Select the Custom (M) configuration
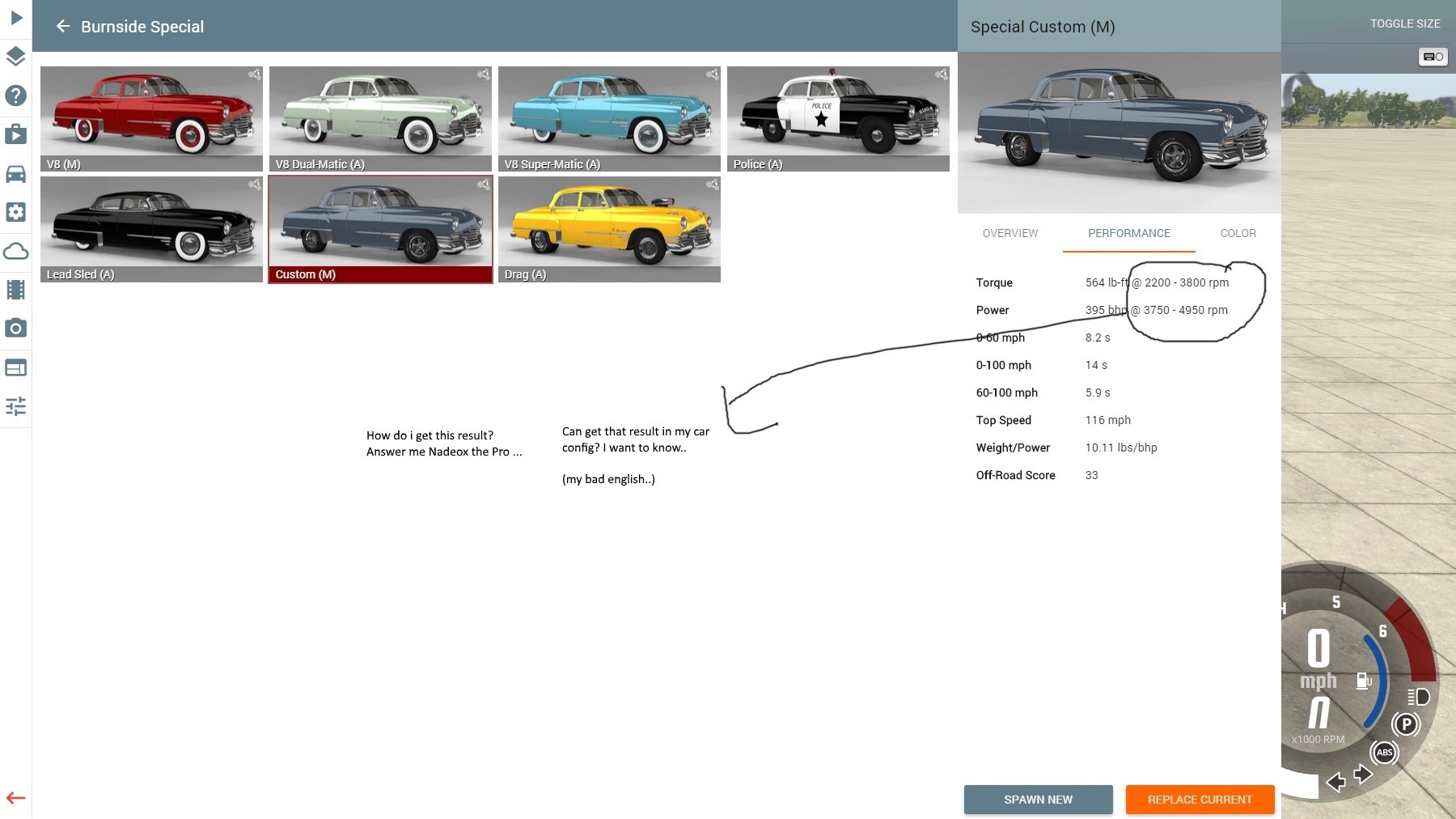Viewport: 1456px width, 819px height. click(380, 229)
